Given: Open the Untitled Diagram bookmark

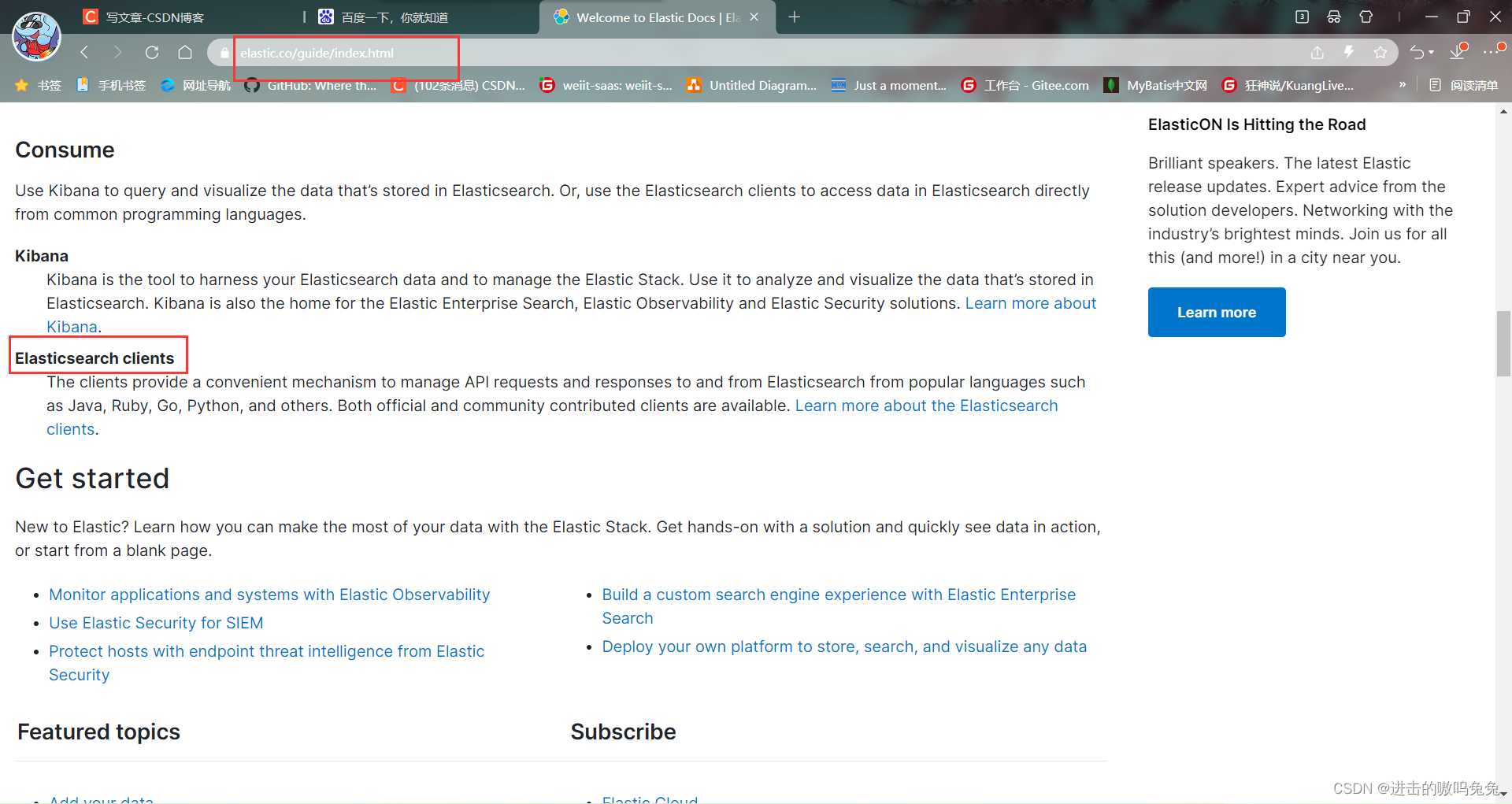Looking at the screenshot, I should pos(751,85).
